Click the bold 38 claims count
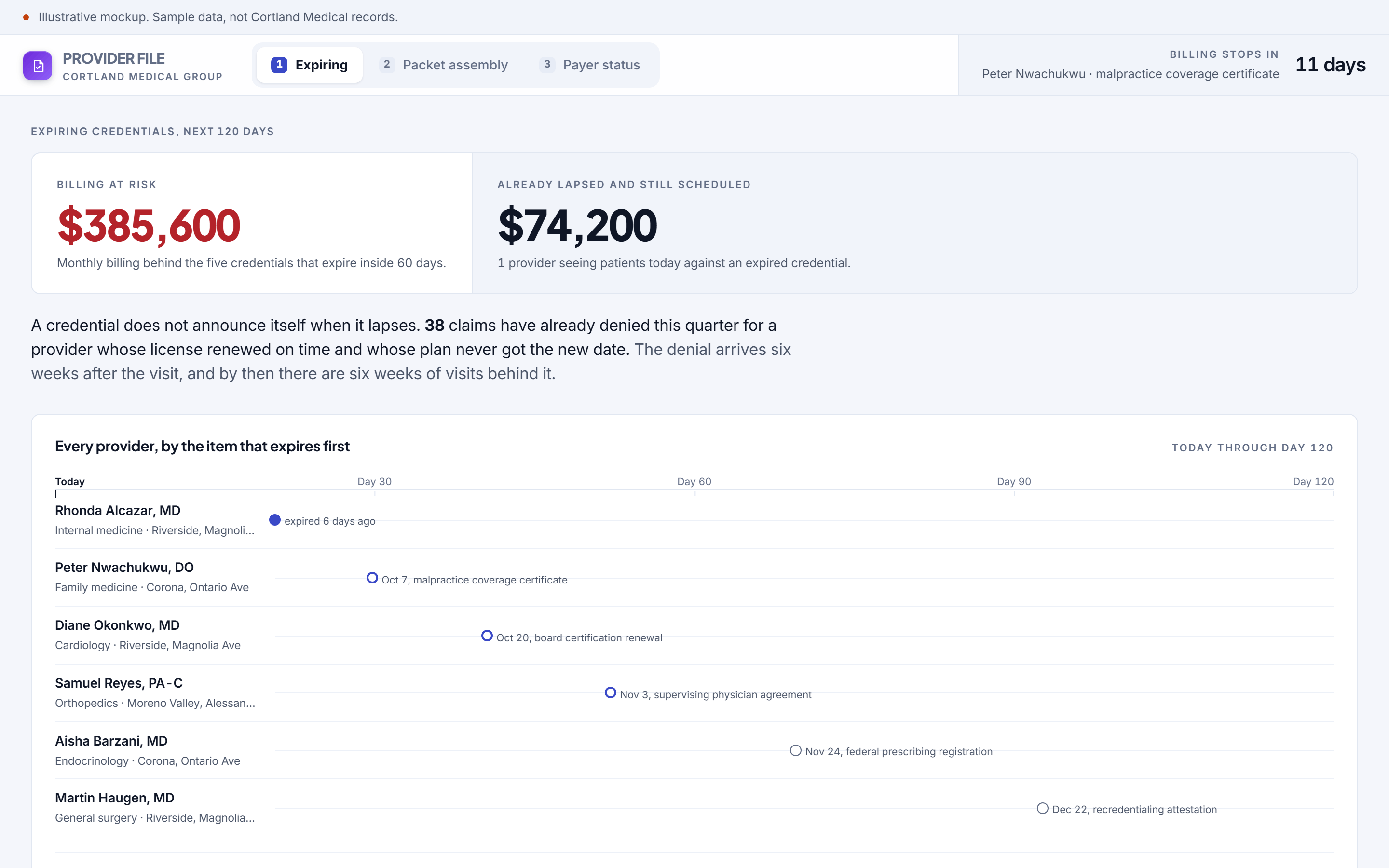The width and height of the screenshot is (1389, 868). click(x=435, y=325)
